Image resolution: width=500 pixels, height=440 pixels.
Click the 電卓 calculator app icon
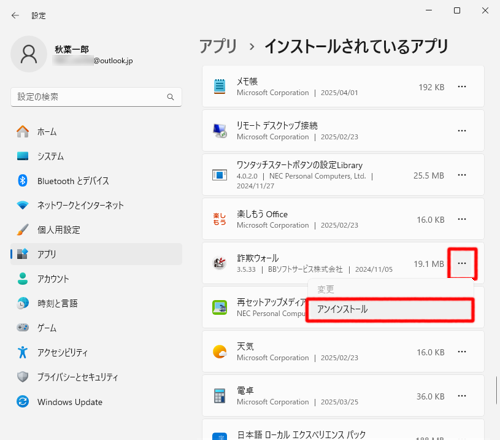(219, 396)
